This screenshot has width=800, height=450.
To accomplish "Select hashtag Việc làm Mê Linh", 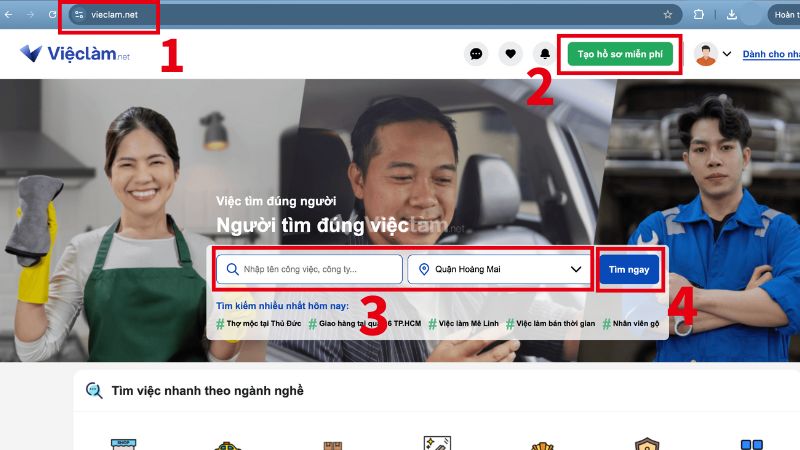I will [x=464, y=323].
